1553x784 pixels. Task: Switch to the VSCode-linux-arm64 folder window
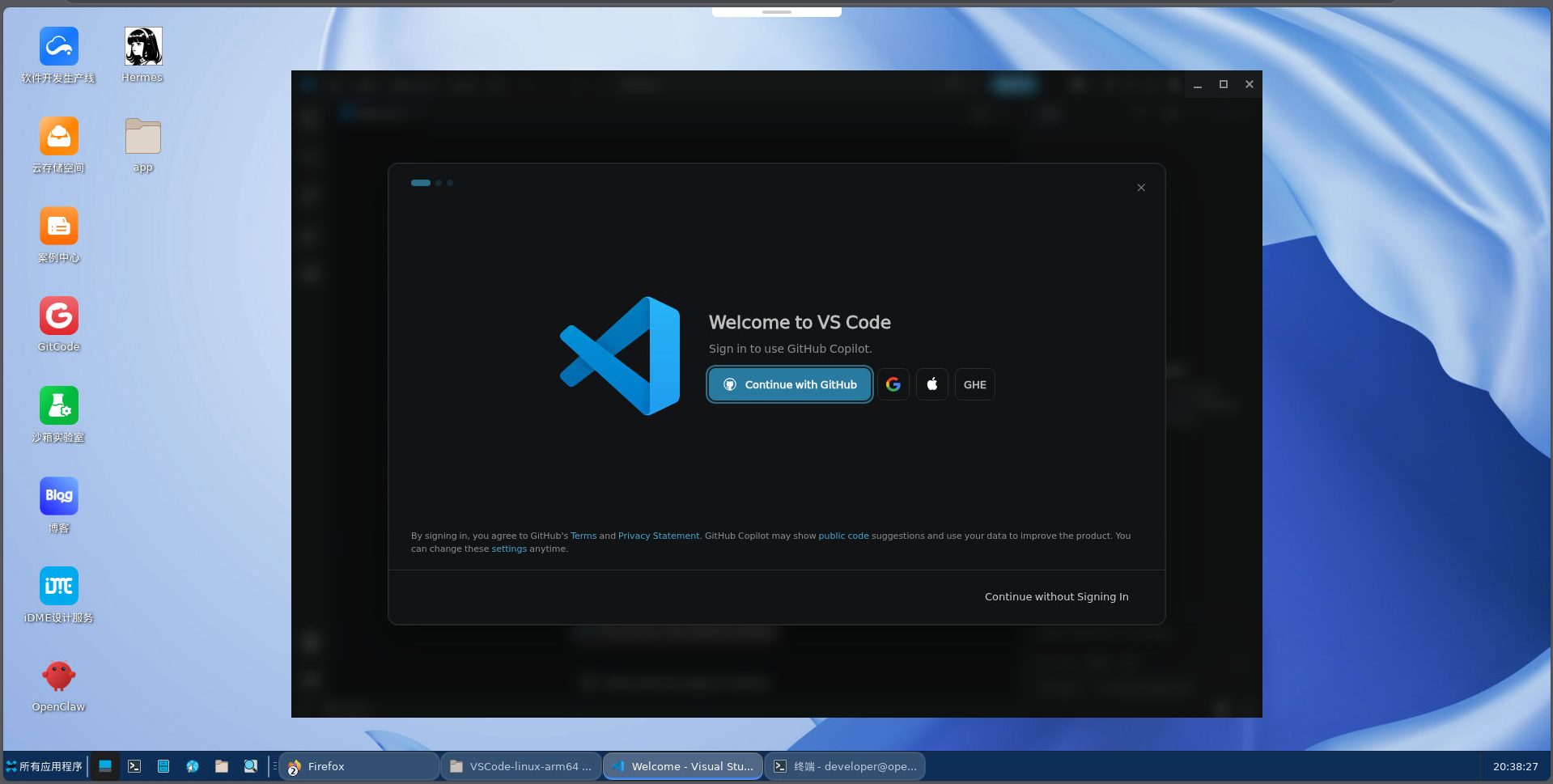[521, 766]
